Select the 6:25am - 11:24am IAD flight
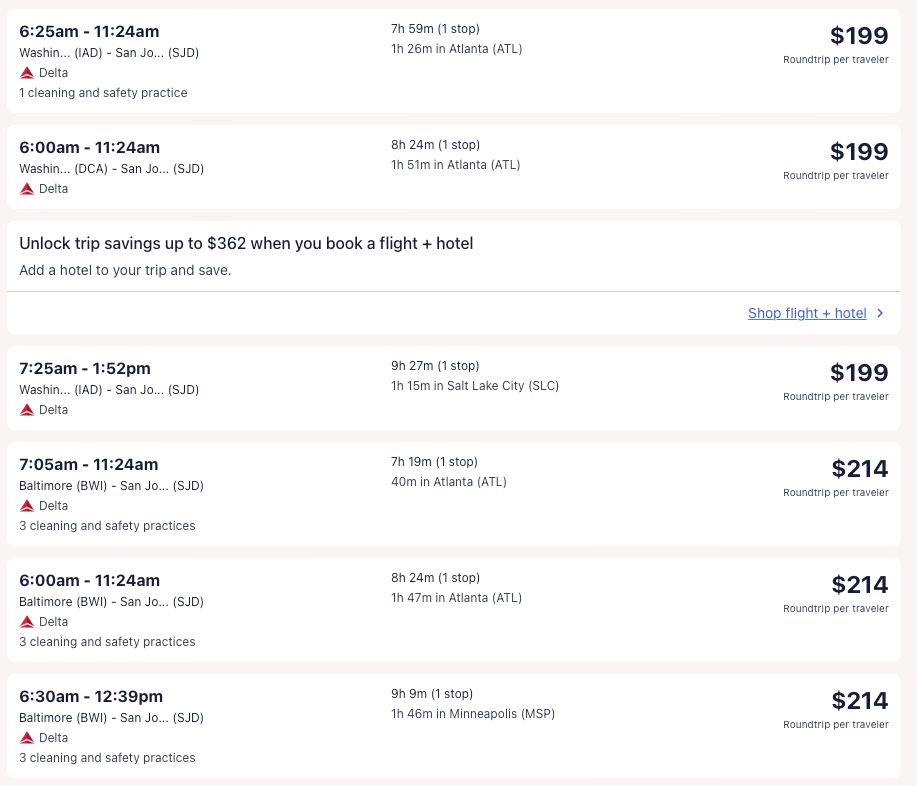Image resolution: width=917 pixels, height=786 pixels. (x=89, y=32)
